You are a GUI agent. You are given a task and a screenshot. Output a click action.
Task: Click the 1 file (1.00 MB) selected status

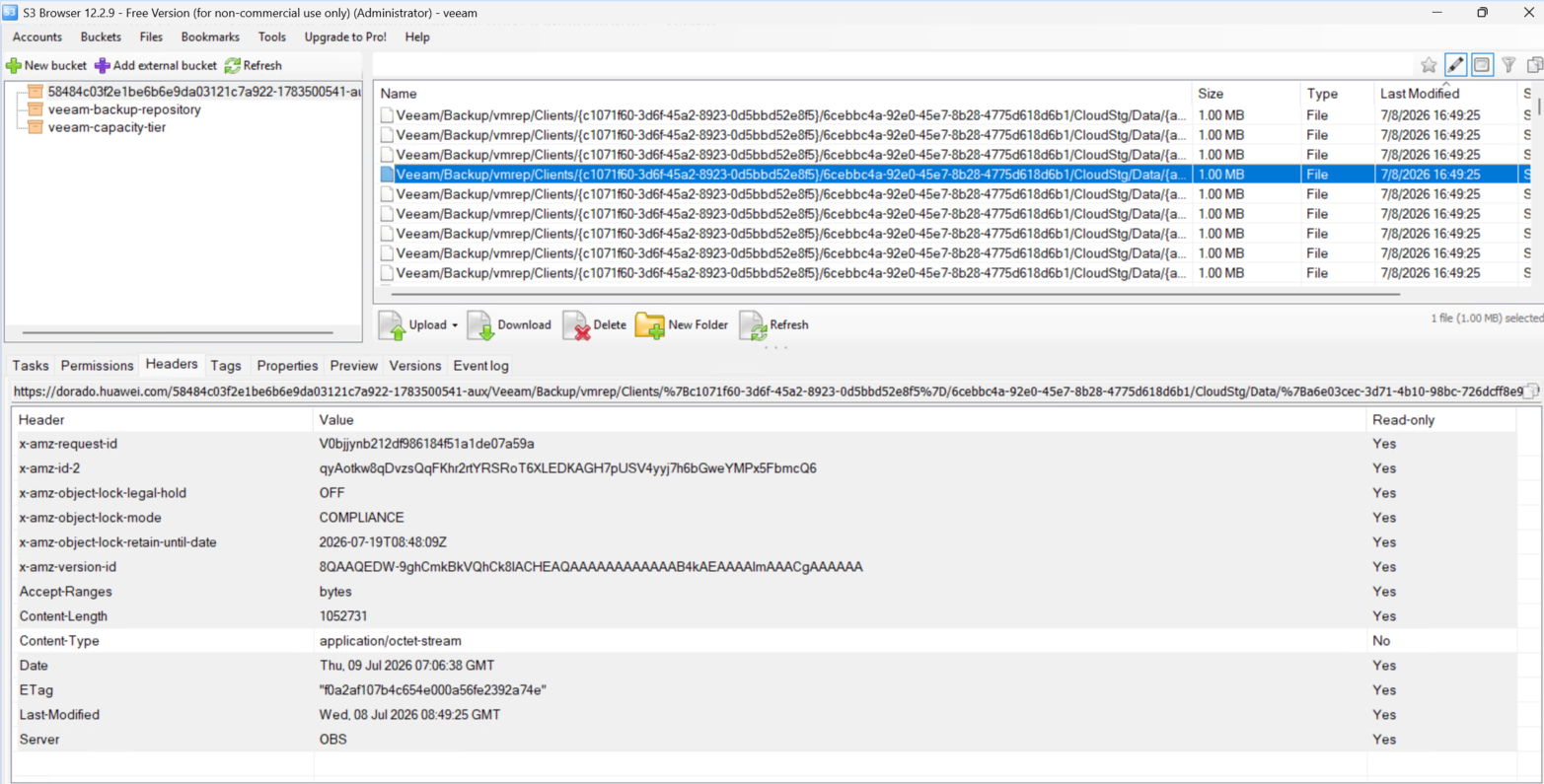(x=1487, y=319)
